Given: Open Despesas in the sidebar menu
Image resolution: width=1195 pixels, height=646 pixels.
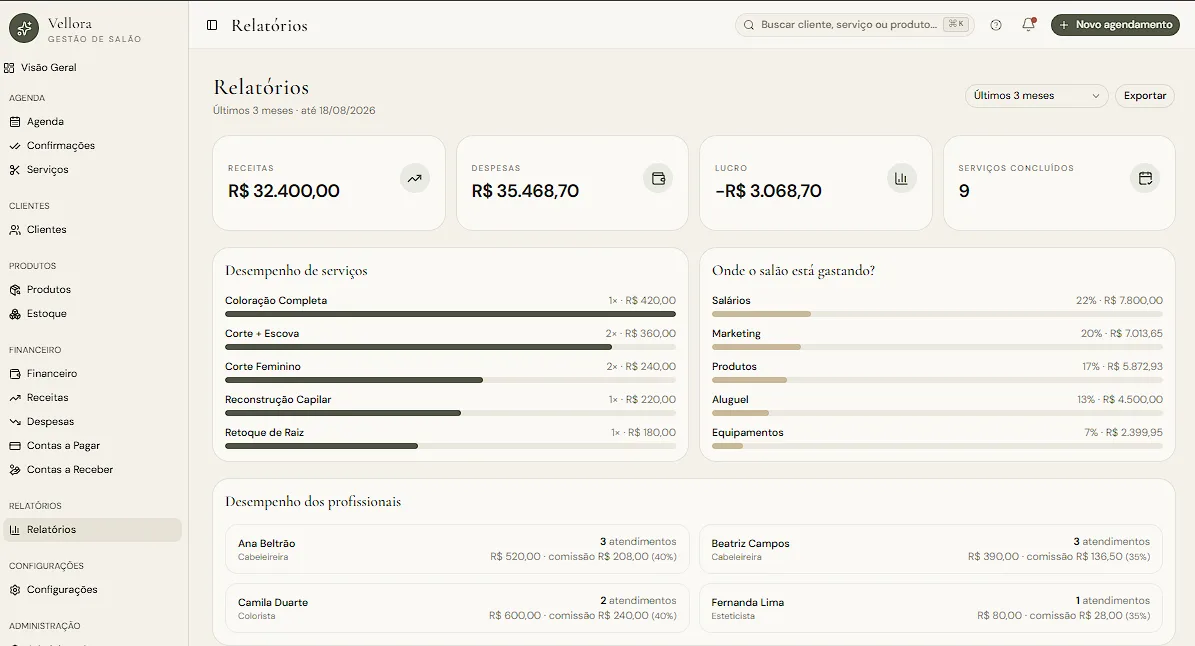Looking at the screenshot, I should (x=93, y=422).
